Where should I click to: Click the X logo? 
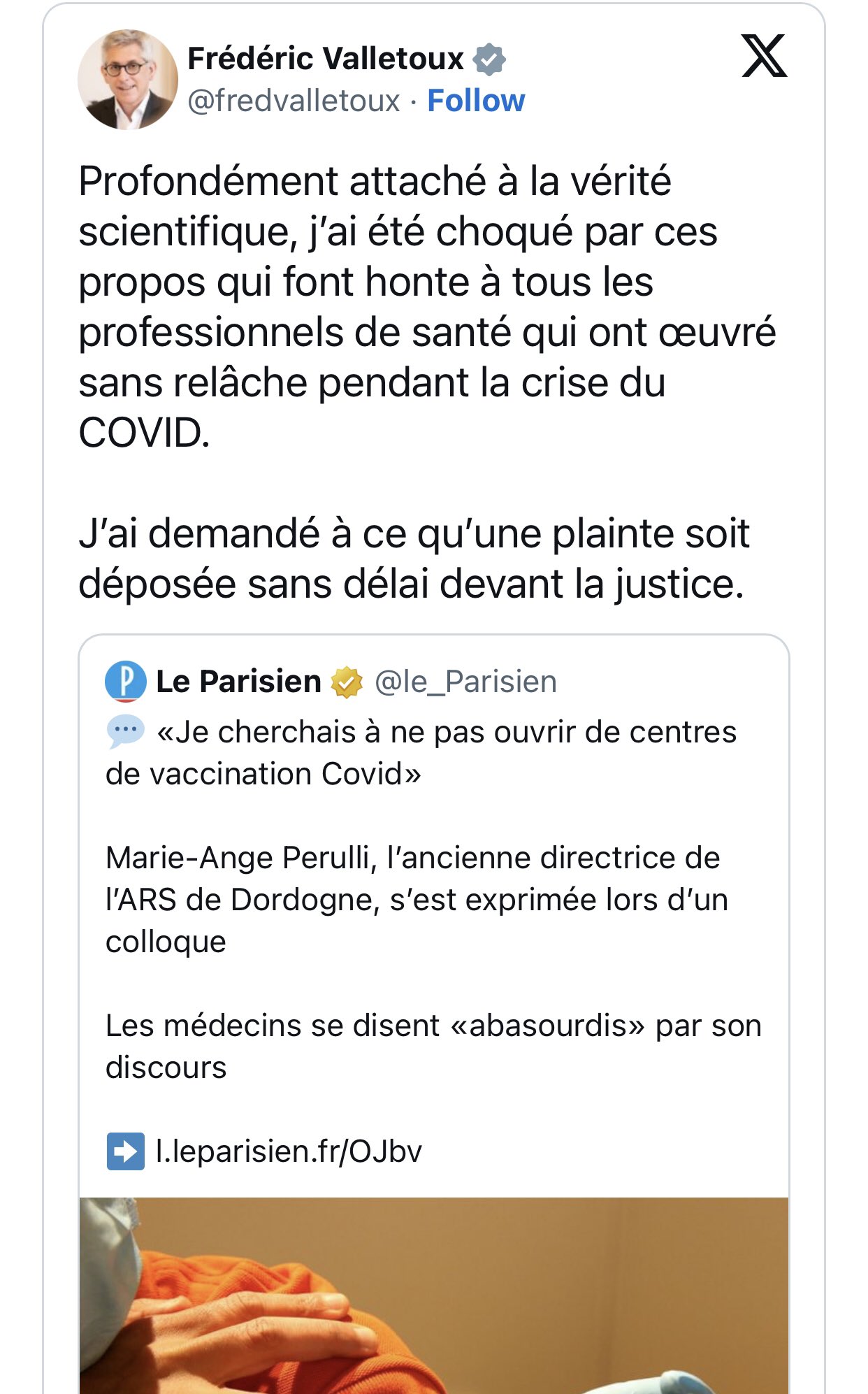coord(764,56)
